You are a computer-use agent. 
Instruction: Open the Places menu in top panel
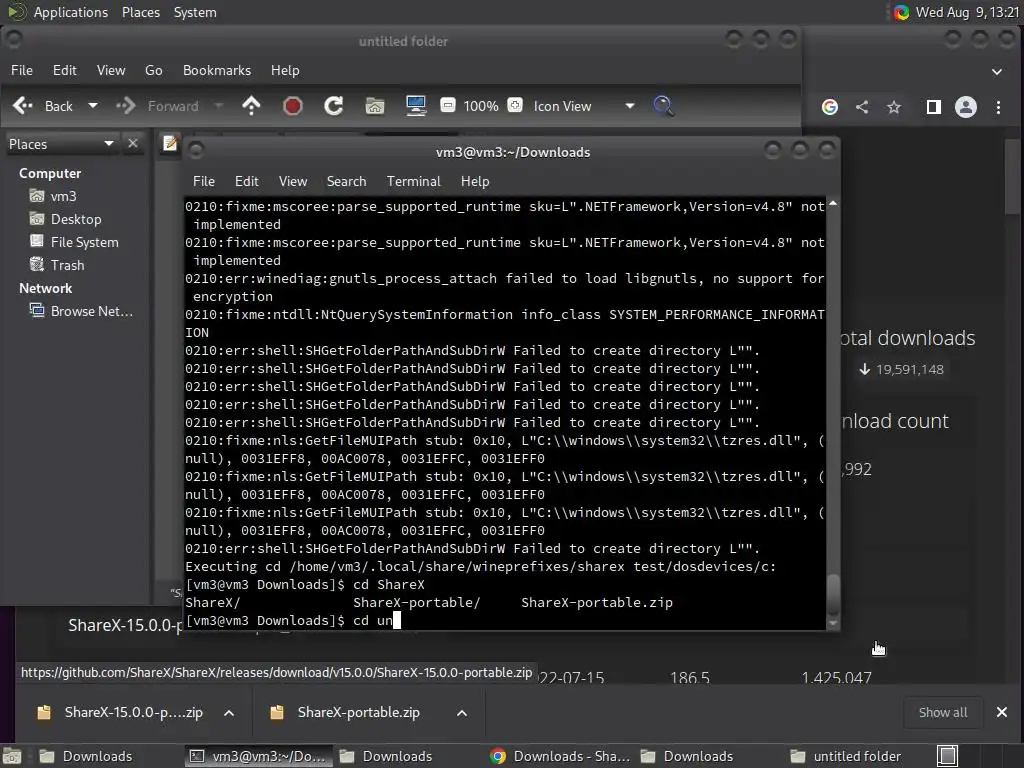click(141, 12)
